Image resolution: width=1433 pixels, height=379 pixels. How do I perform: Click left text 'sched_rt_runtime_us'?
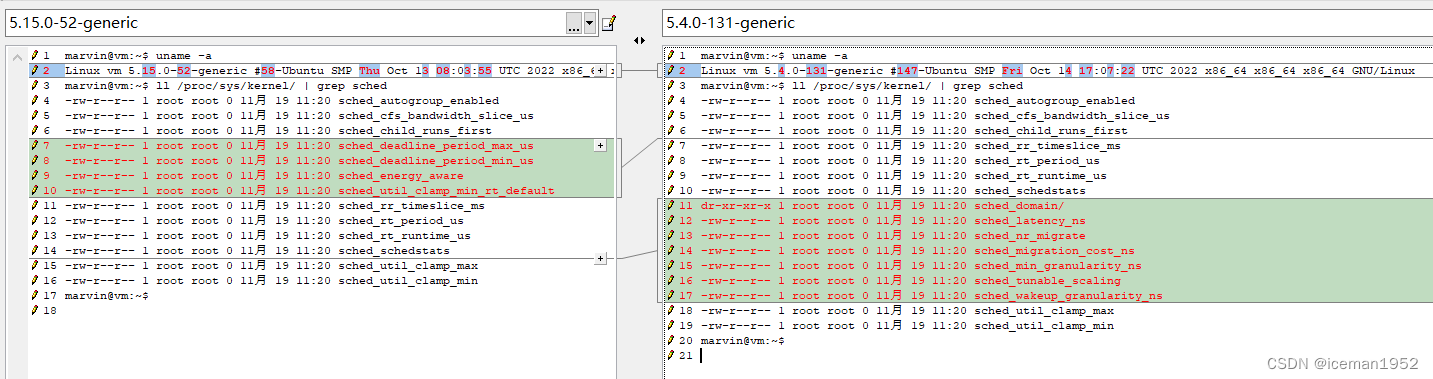tap(404, 236)
